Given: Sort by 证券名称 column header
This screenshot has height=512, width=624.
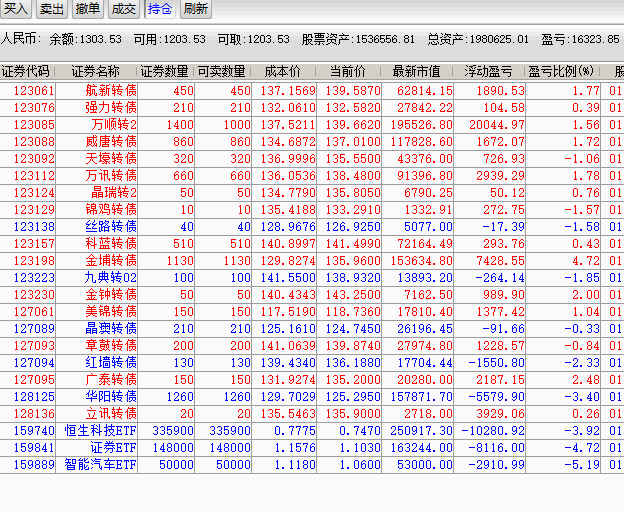Looking at the screenshot, I should coord(96,72).
